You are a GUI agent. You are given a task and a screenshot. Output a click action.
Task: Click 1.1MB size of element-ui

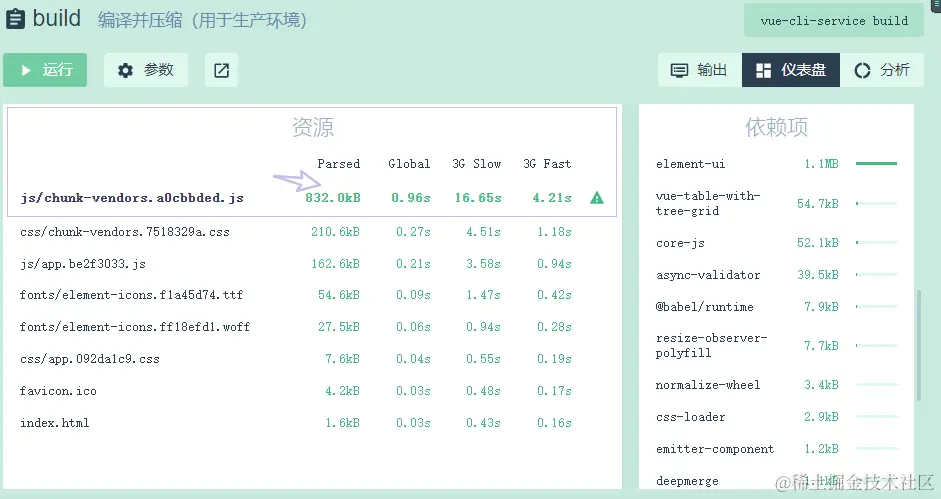pyautogui.click(x=821, y=163)
